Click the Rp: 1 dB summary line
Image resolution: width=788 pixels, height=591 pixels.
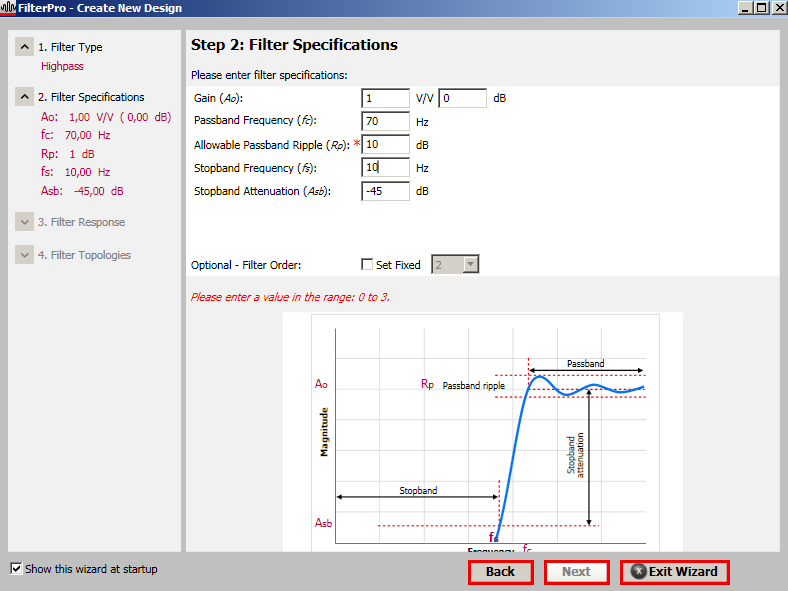(67, 154)
